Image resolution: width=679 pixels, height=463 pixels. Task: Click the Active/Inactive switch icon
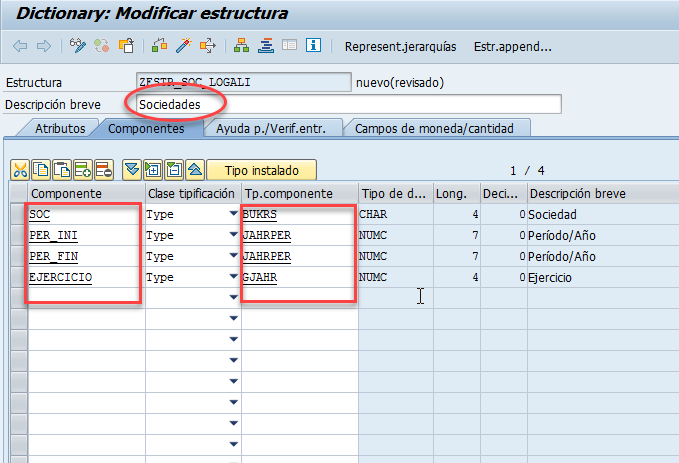point(102,45)
